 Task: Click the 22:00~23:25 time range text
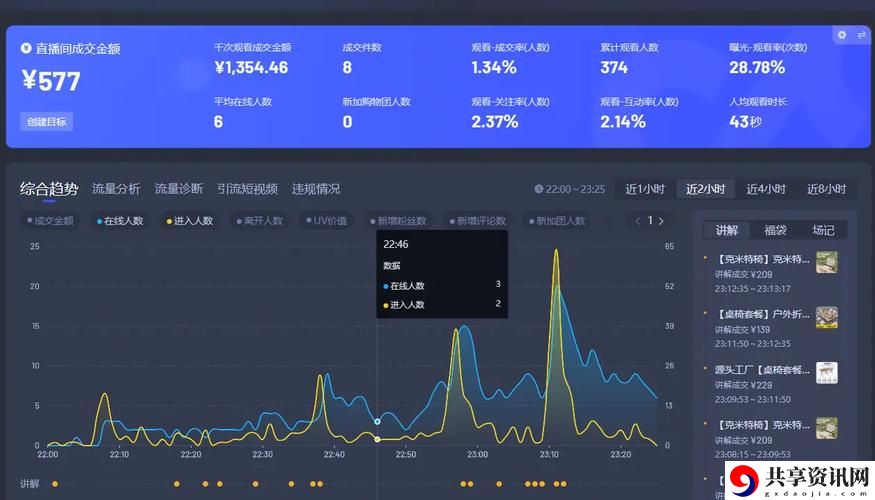[x=575, y=189]
